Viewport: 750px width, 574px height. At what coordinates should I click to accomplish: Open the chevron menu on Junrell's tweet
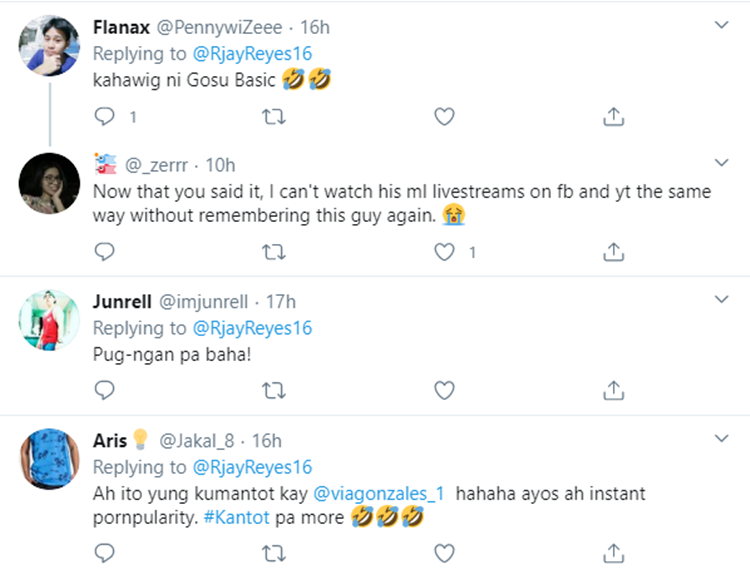tap(721, 298)
